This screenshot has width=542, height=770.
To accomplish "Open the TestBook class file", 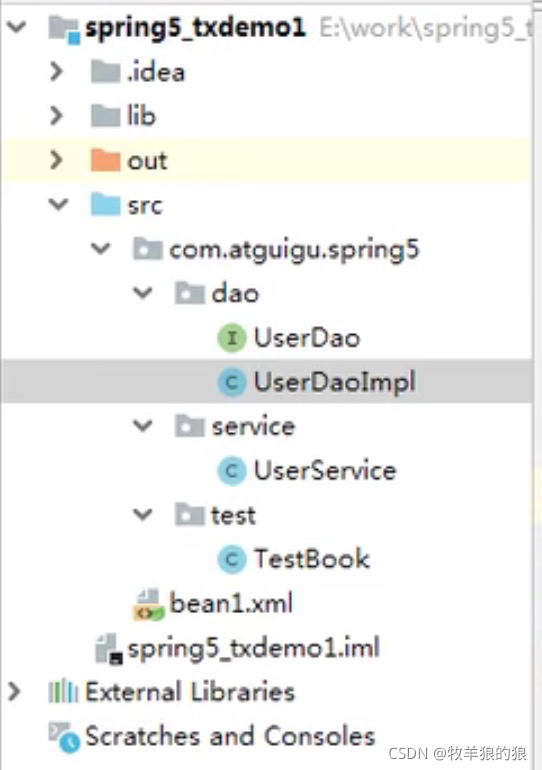I will pyautogui.click(x=312, y=559).
